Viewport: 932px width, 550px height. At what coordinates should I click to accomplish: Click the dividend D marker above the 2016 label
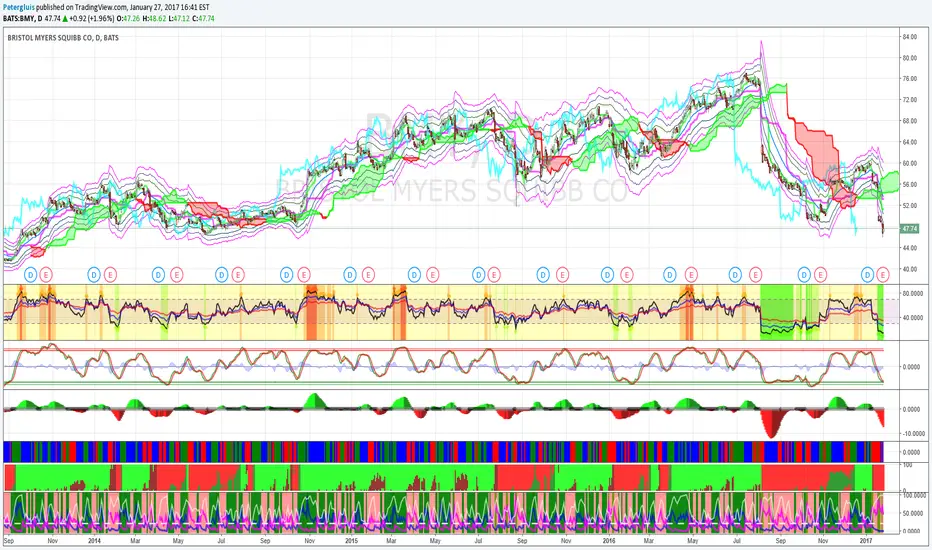click(607, 275)
